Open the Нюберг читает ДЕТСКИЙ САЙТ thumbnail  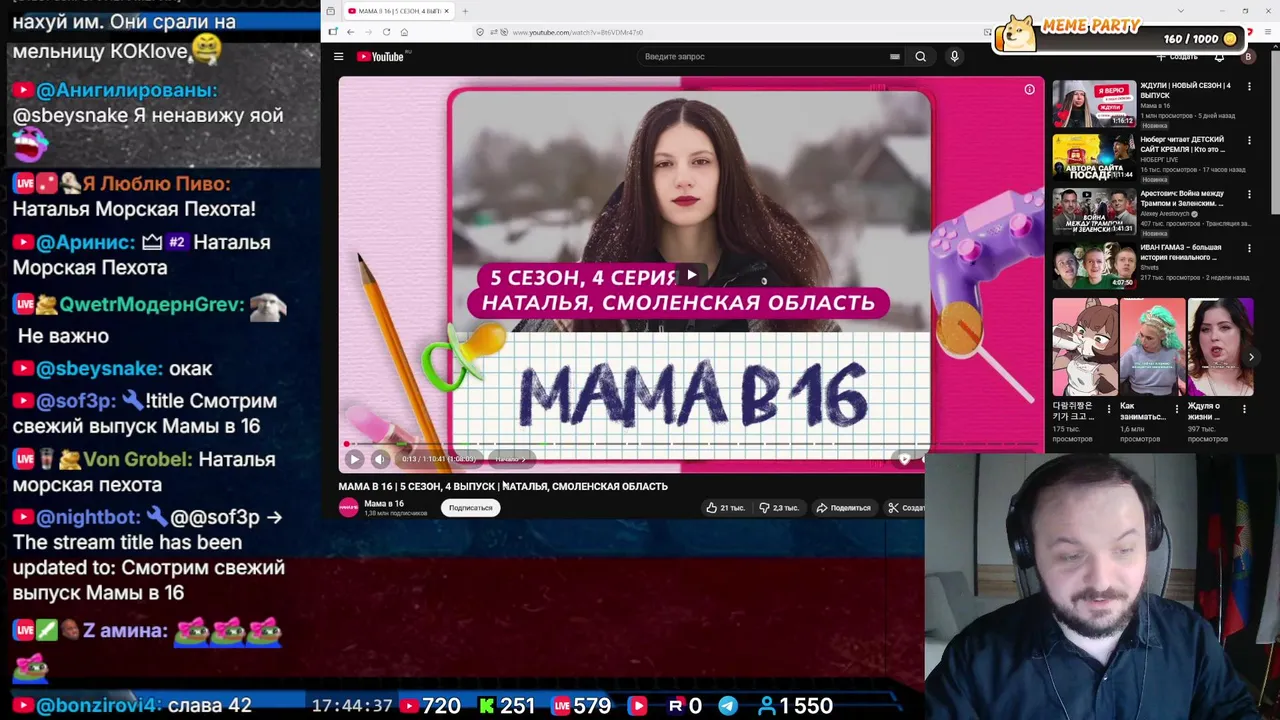pos(1094,159)
